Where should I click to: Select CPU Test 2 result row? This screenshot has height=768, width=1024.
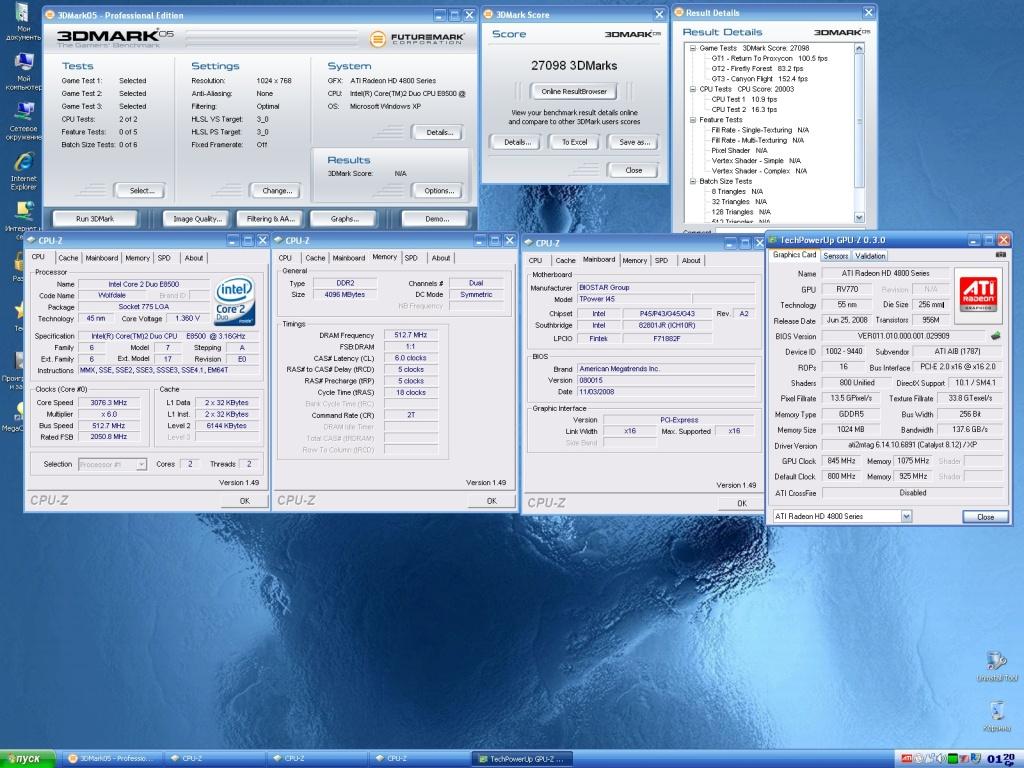click(744, 109)
